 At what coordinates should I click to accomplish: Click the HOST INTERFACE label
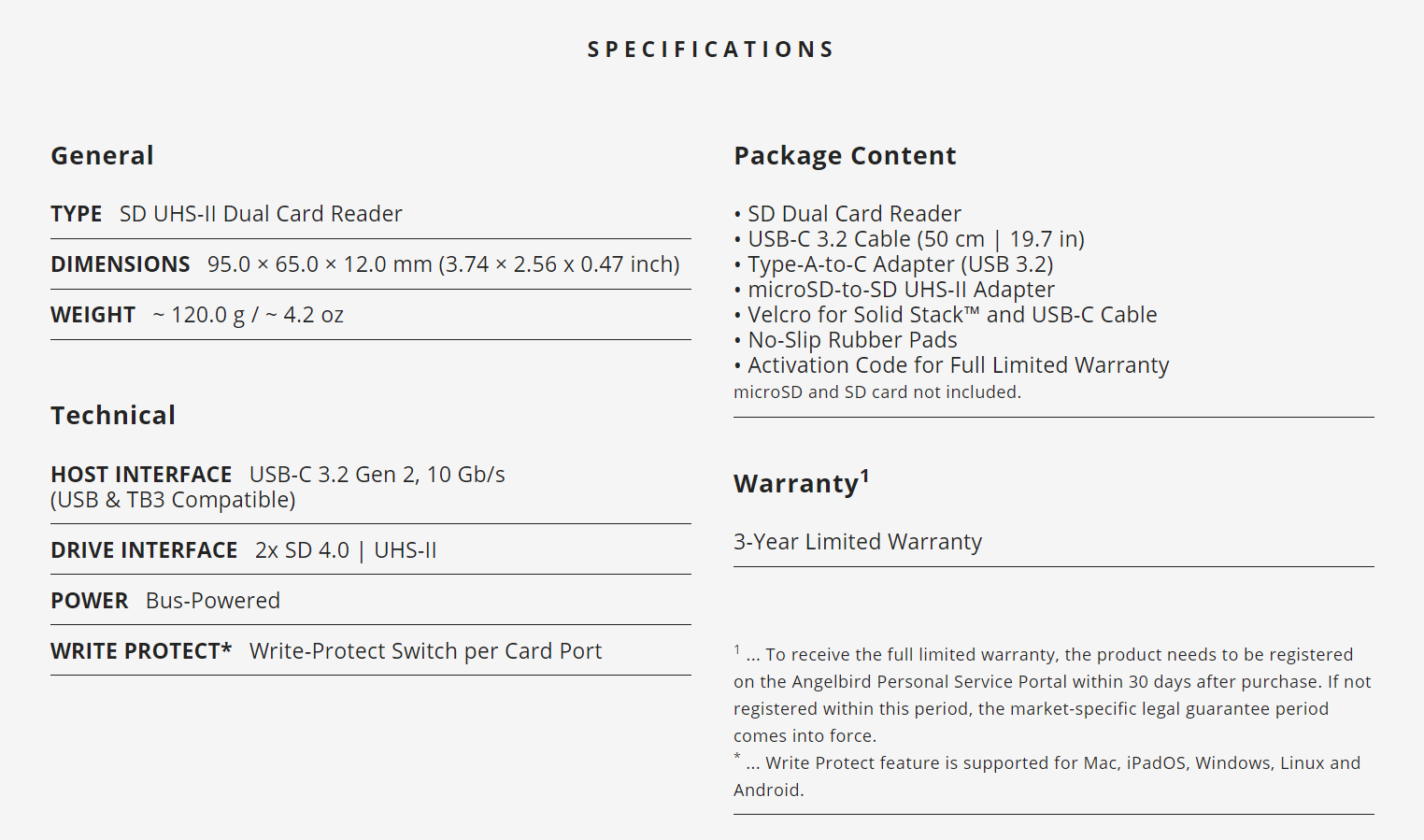141,475
